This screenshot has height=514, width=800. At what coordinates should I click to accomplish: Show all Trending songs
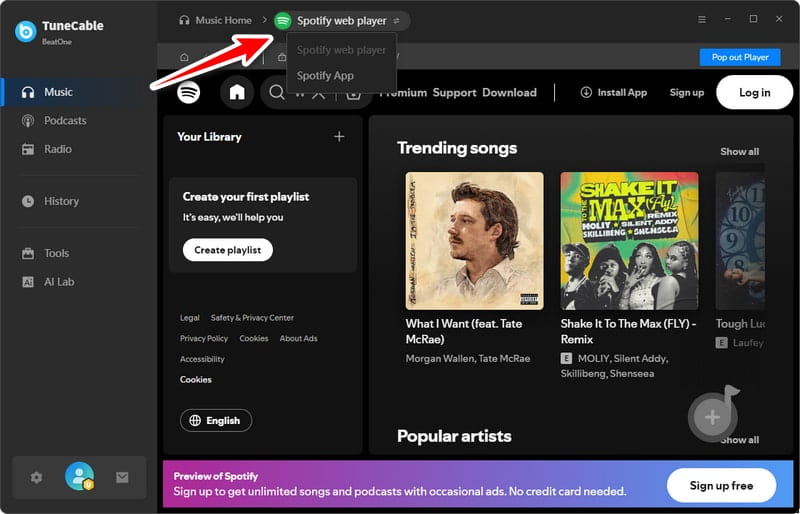(739, 152)
